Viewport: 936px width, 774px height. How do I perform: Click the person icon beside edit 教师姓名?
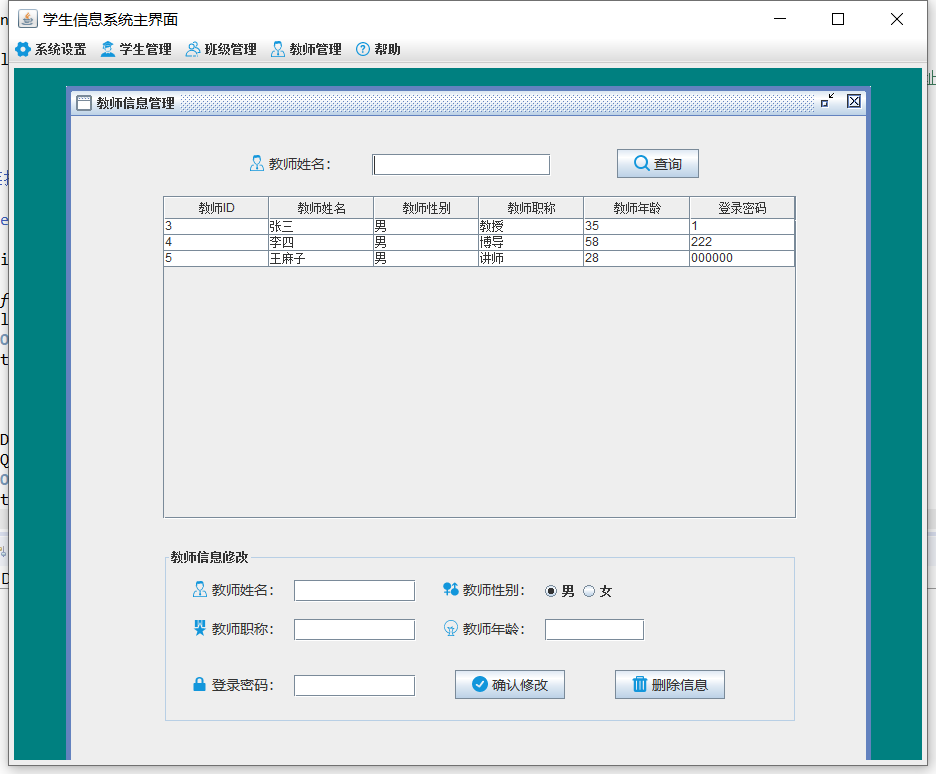[x=199, y=590]
